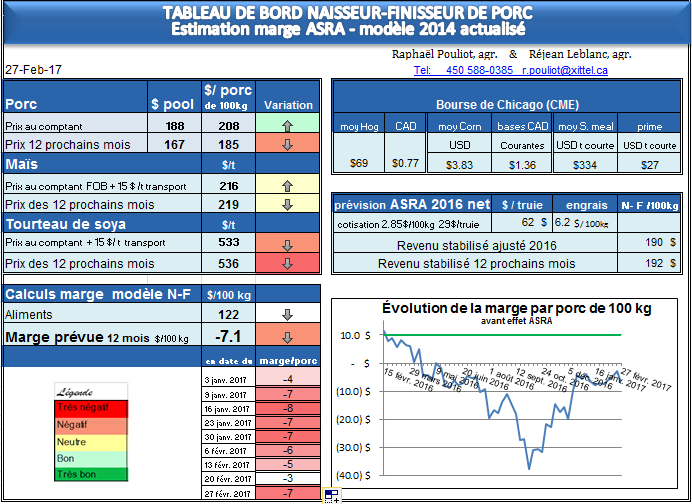Click the down arrow for Tourteau de soya prix au comptant
The height and width of the screenshot is (504, 692).
click(288, 245)
